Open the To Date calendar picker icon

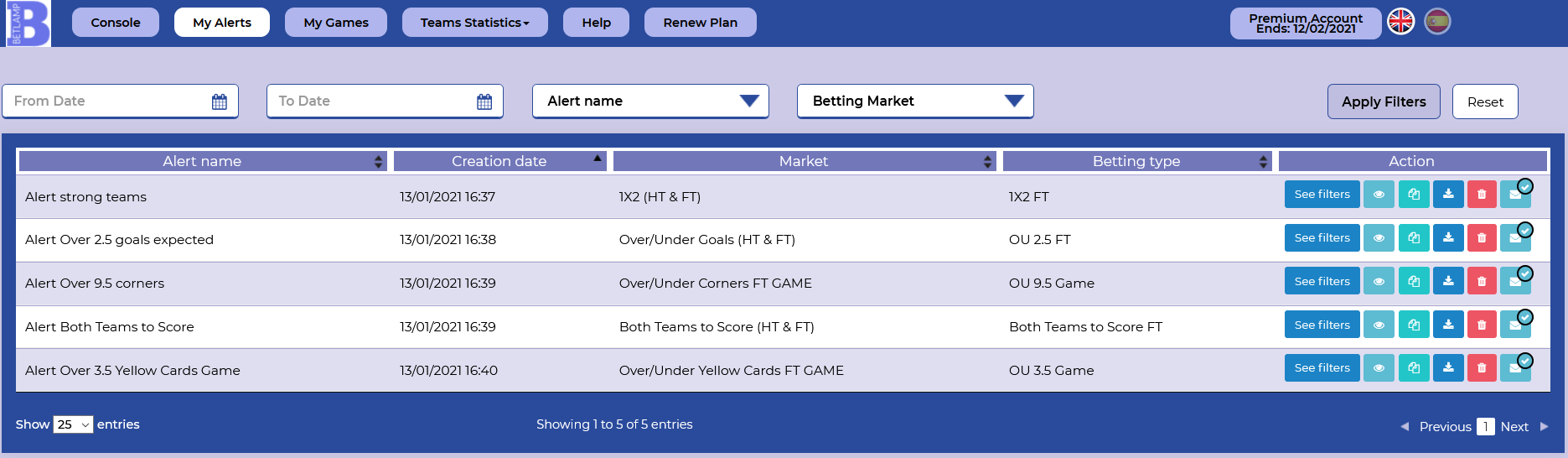[484, 101]
